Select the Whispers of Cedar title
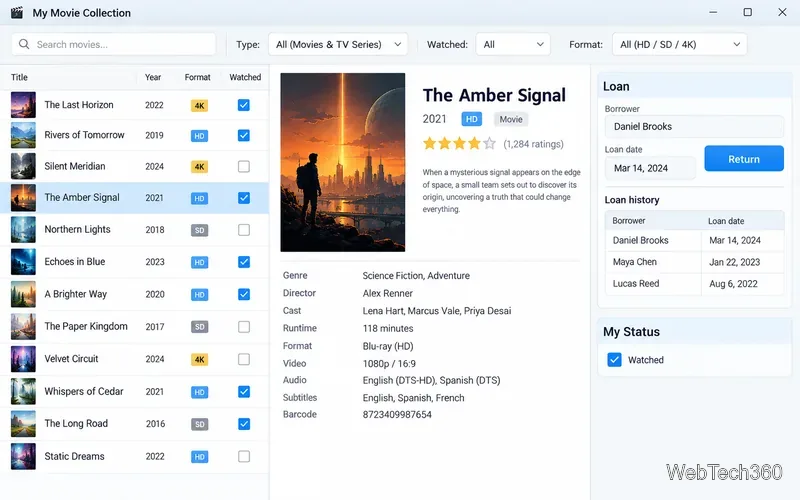800x500 pixels. click(x=84, y=391)
